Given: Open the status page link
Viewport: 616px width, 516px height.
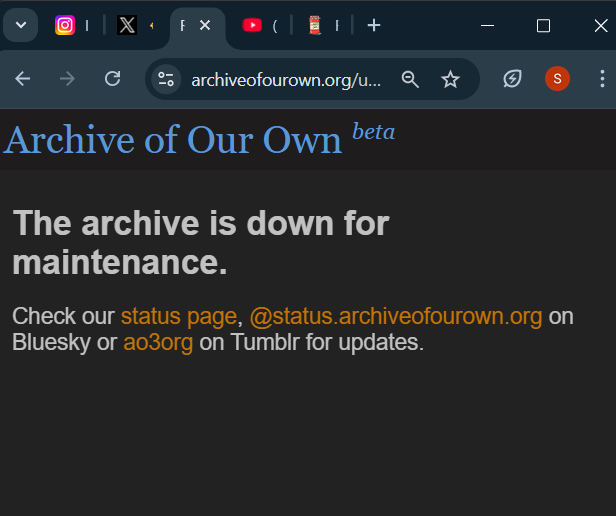Looking at the screenshot, I should pyautogui.click(x=179, y=316).
